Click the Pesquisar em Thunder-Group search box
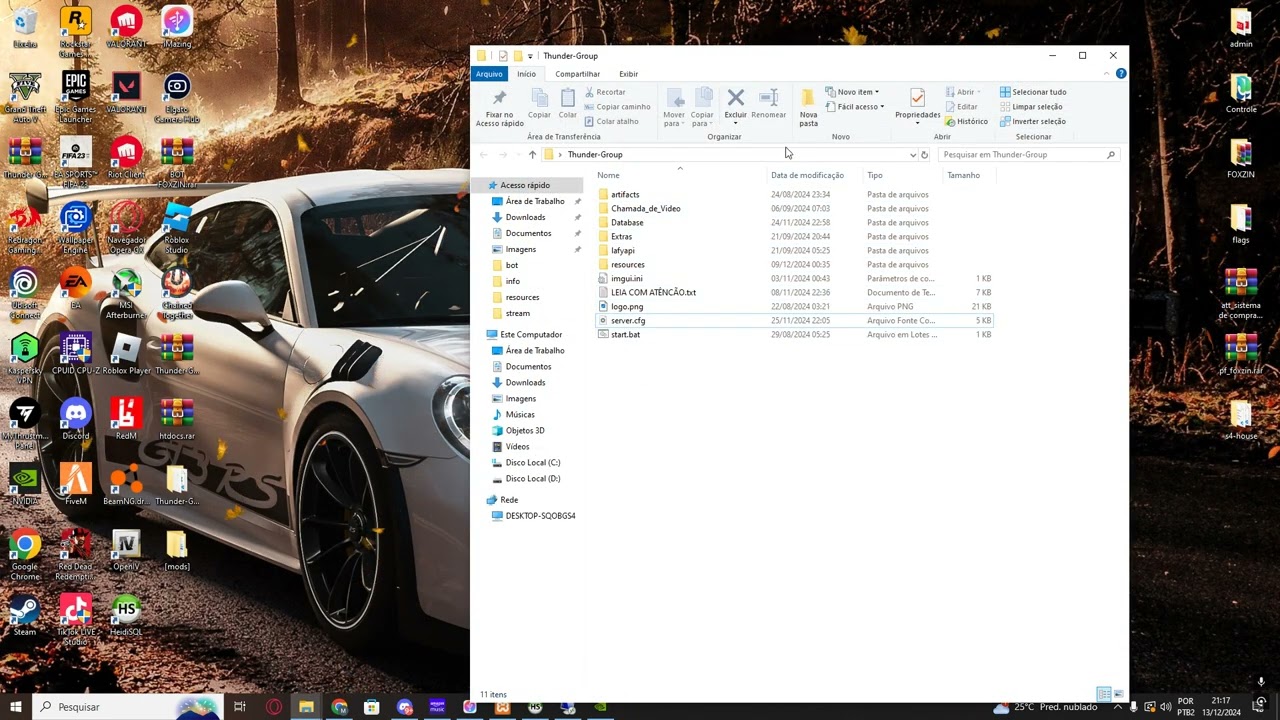Viewport: 1280px width, 720px height. click(1028, 155)
